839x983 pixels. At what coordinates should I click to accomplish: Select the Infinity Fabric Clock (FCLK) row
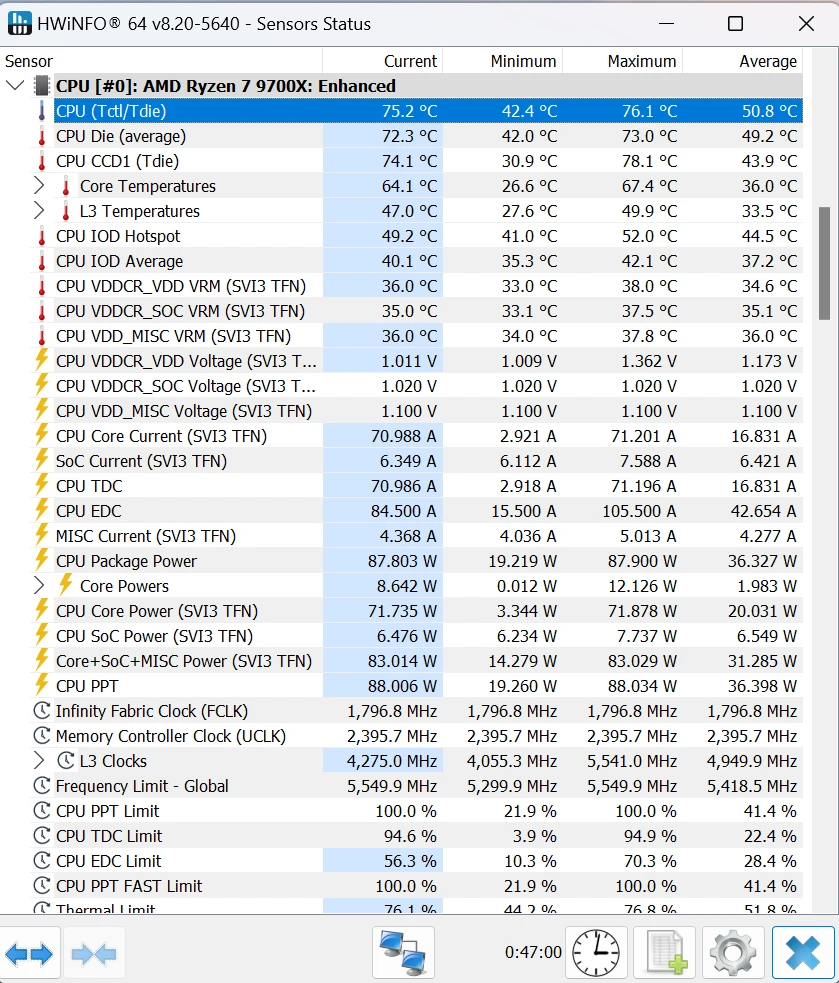[151, 711]
